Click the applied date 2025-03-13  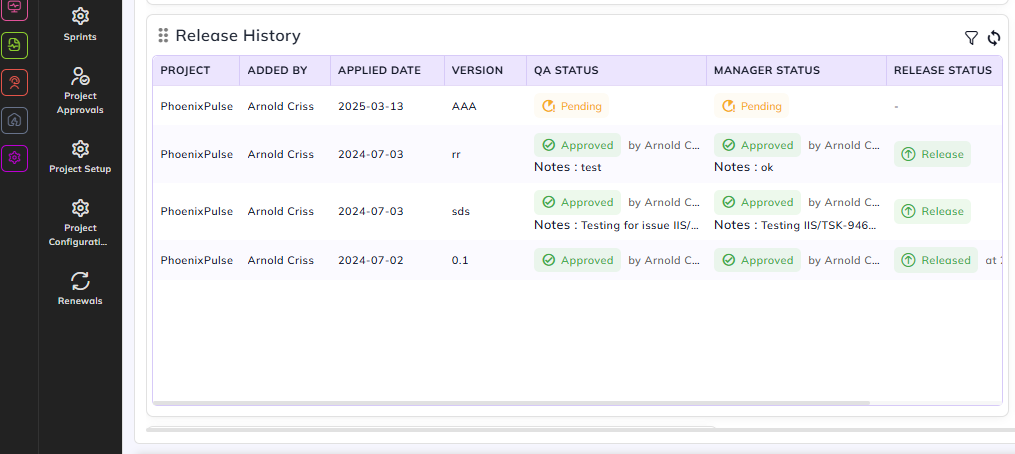coord(370,106)
